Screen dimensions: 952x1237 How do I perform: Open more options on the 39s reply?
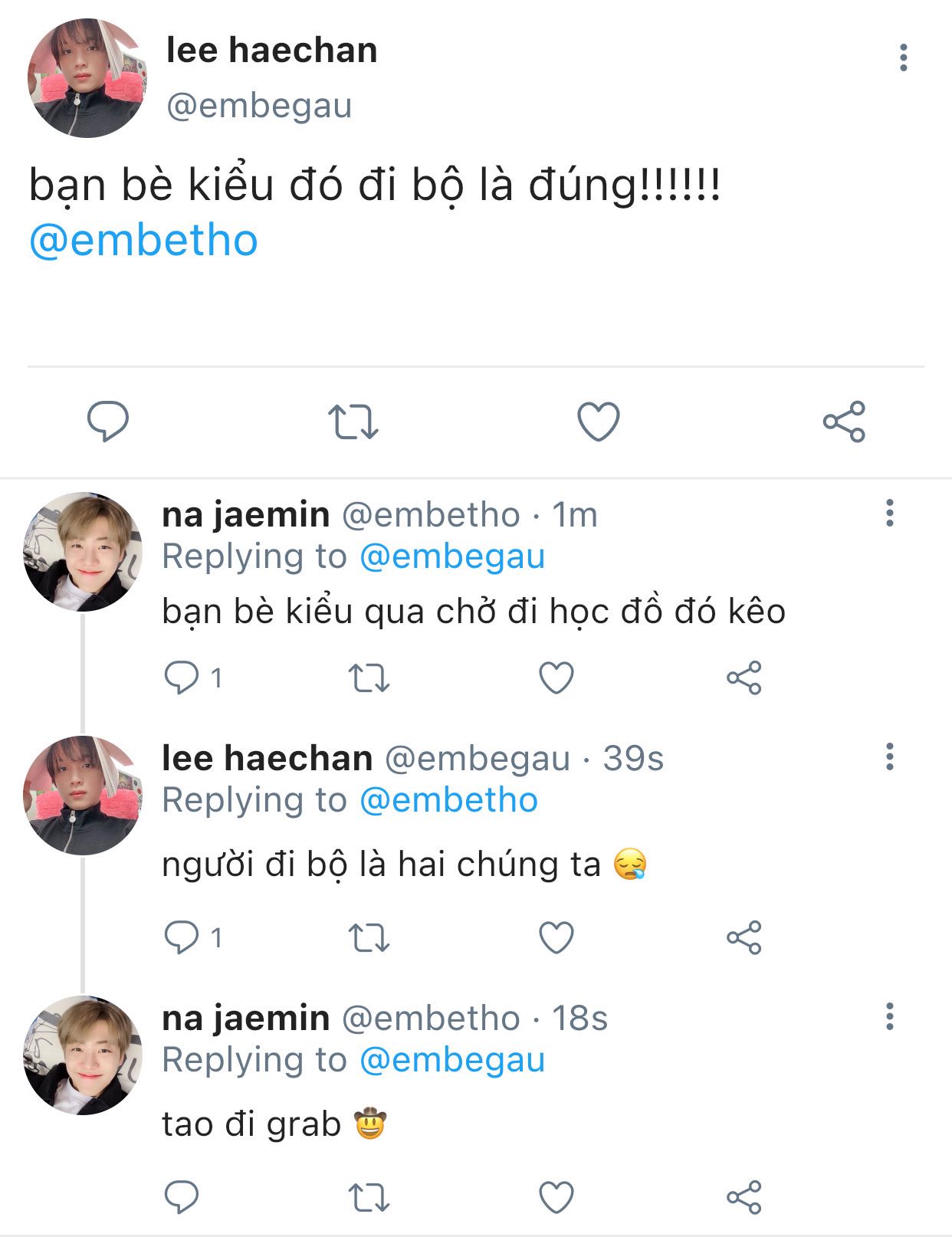coord(889,756)
